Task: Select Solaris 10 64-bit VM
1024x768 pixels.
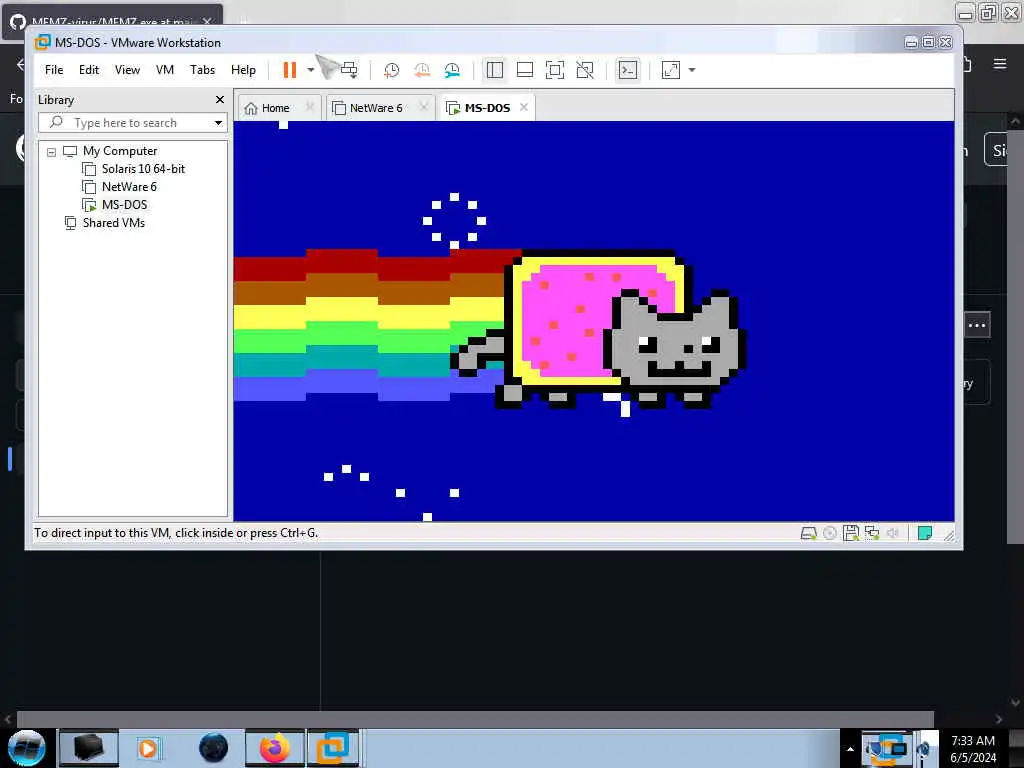Action: (143, 168)
